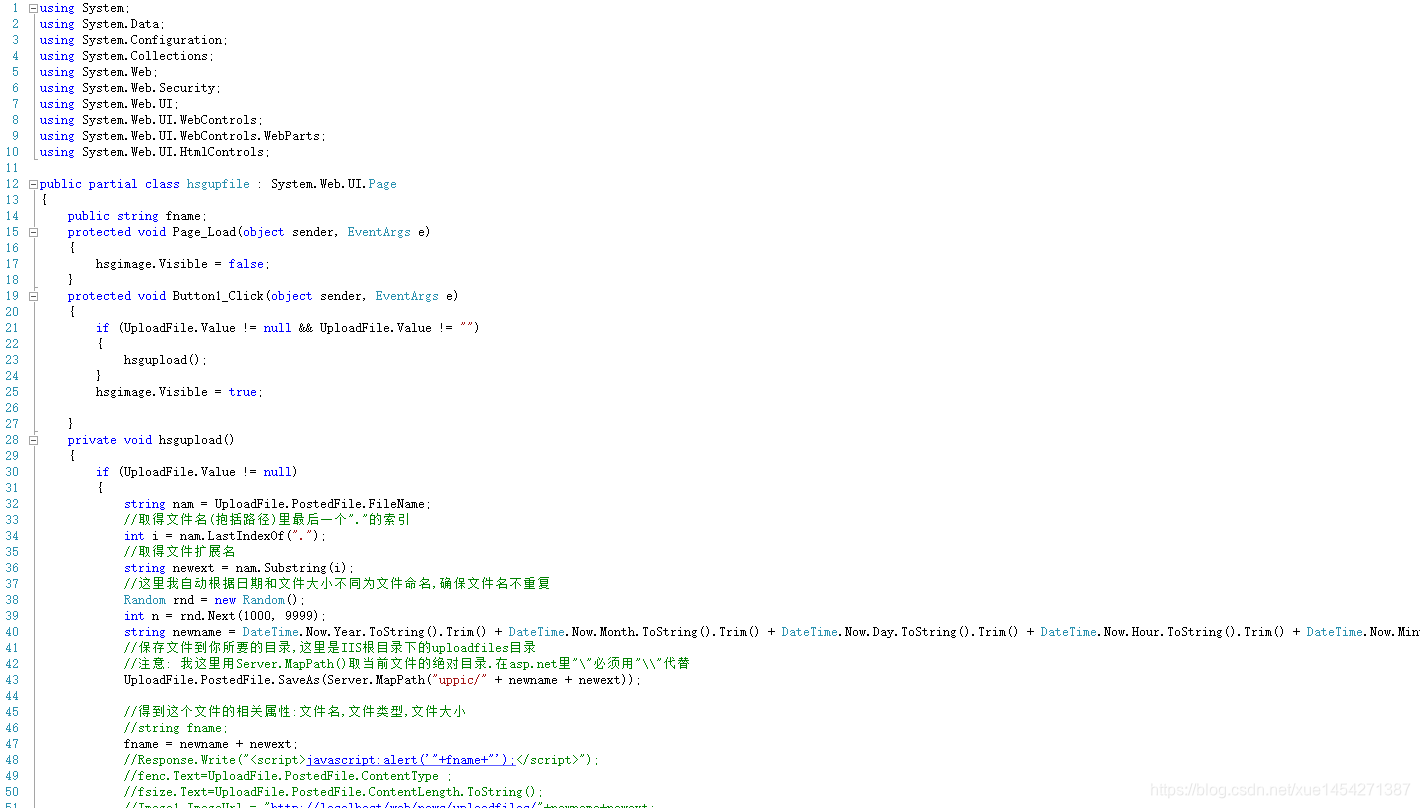Click the if condition checking UploadFile.Value != ""
The image size is (1420, 808).
(x=288, y=328)
